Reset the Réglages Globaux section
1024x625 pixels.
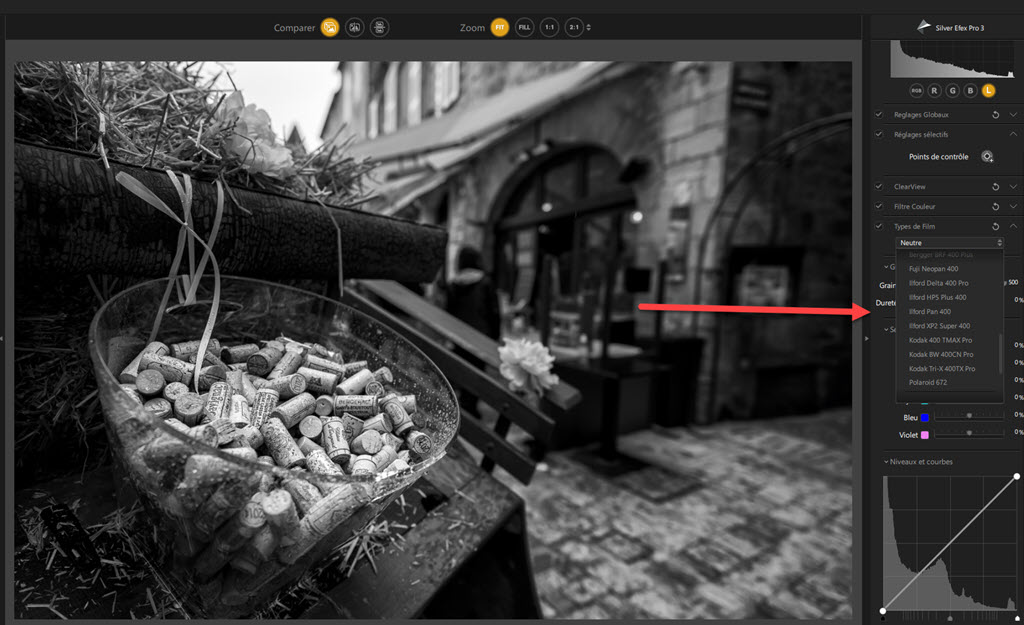point(995,115)
